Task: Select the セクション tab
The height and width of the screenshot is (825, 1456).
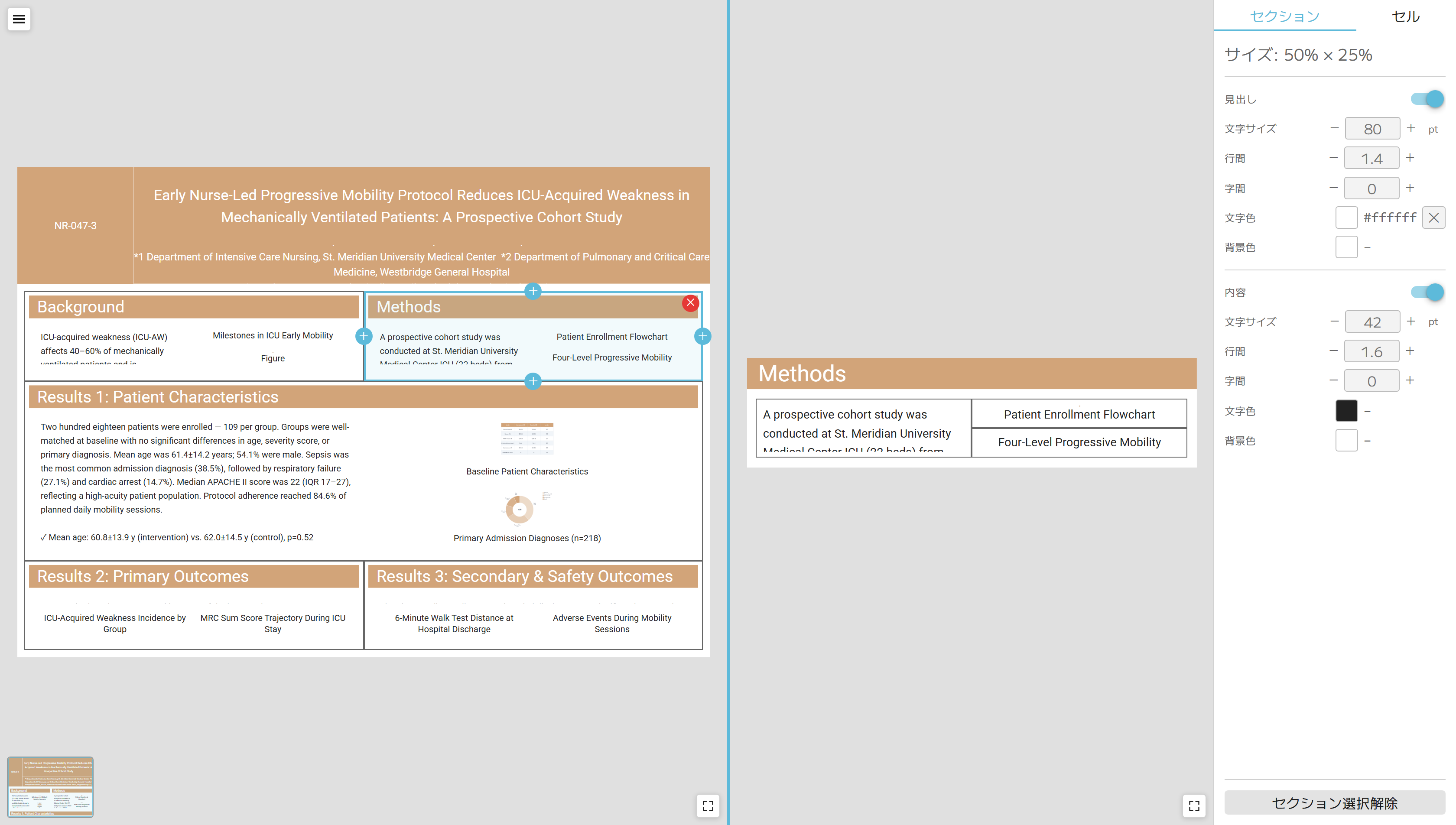Action: 1284,16
